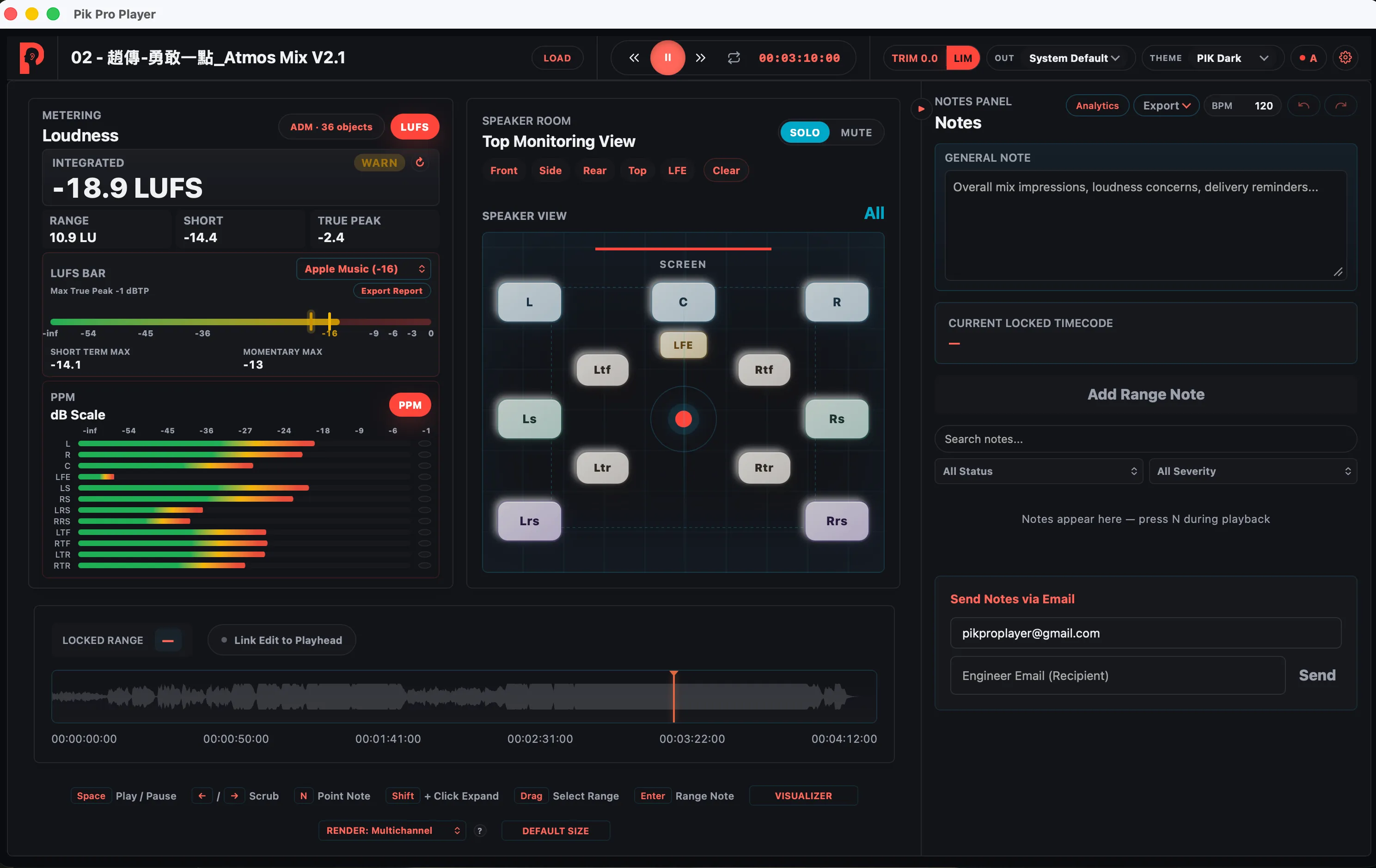Toggle the Side speaker group filter
This screenshot has width=1376, height=868.
550,170
